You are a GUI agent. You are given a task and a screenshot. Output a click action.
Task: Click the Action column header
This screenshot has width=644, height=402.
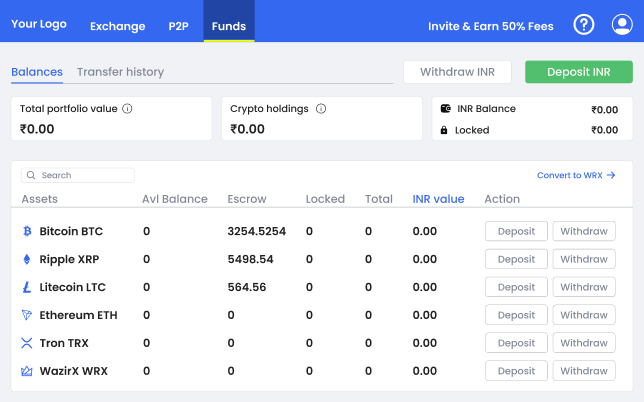pos(502,199)
